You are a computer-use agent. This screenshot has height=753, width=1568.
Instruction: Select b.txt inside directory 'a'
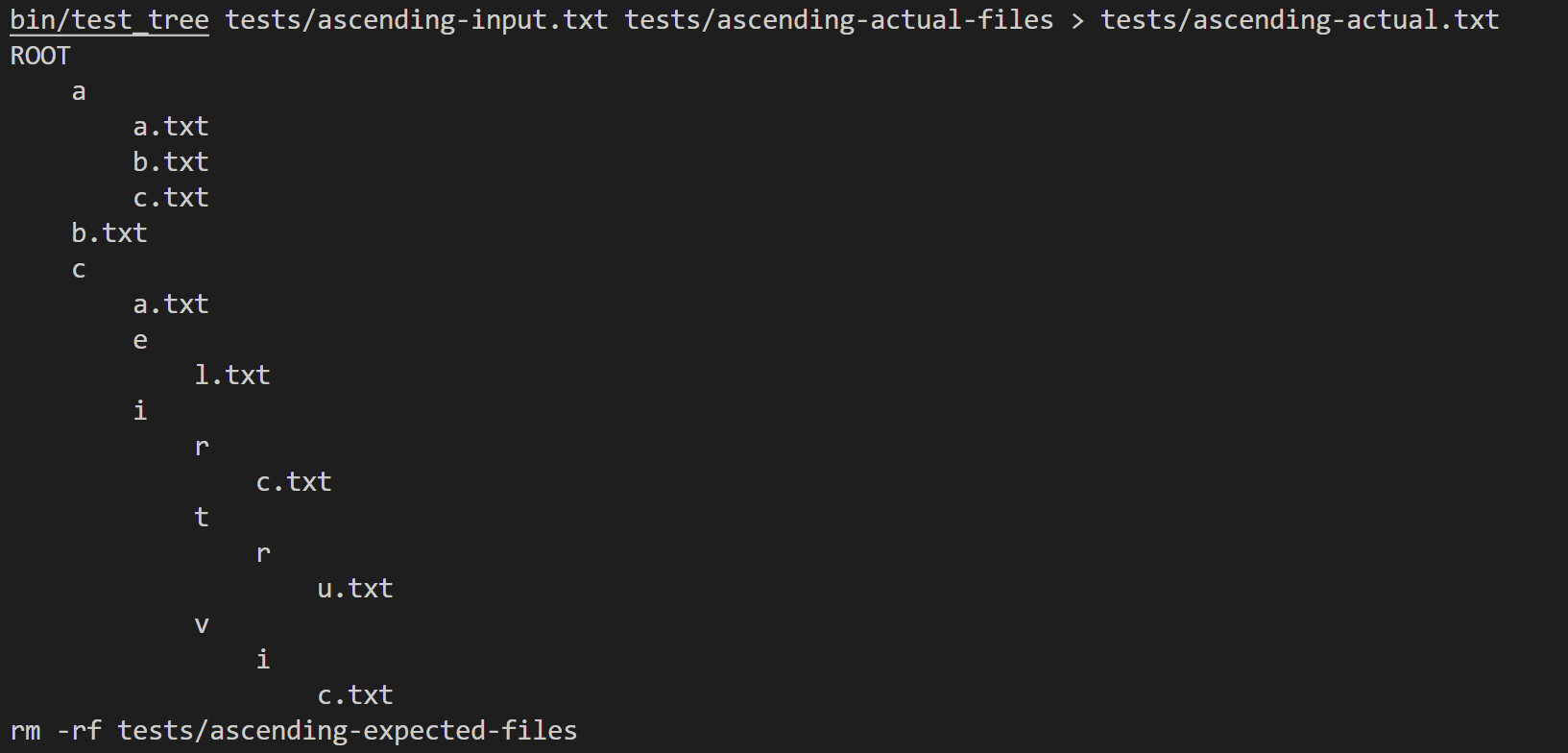171,162
